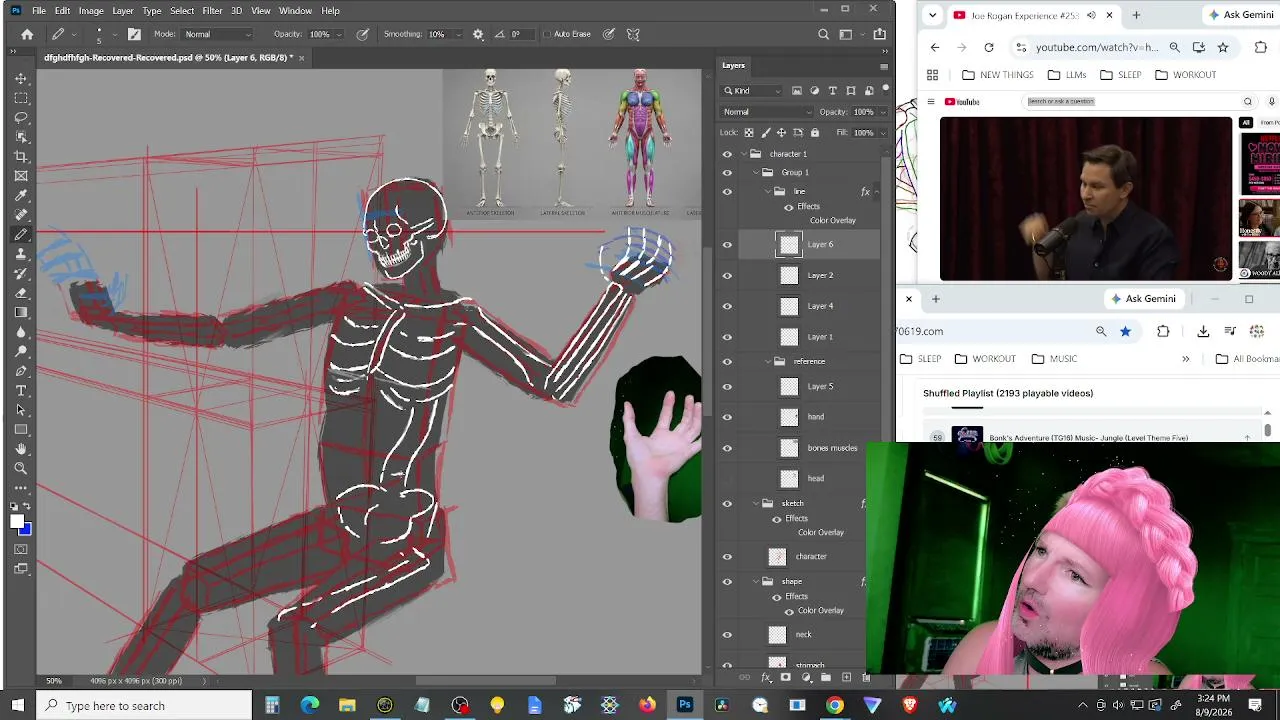Viewport: 1280px width, 720px height.
Task: Select the Path Selection tool
Action: [21, 410]
